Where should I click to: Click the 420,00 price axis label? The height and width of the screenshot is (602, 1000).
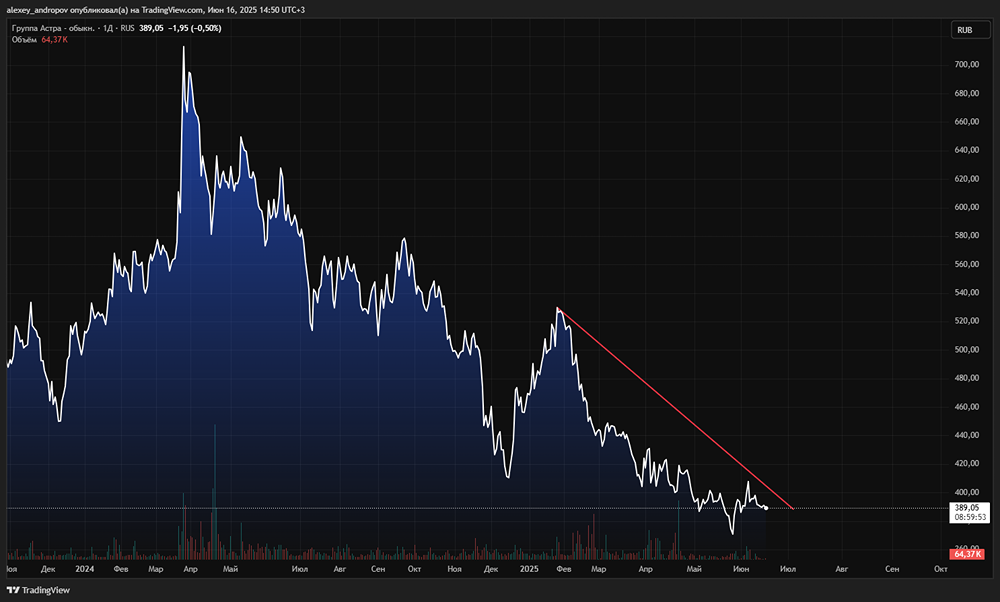(967, 463)
